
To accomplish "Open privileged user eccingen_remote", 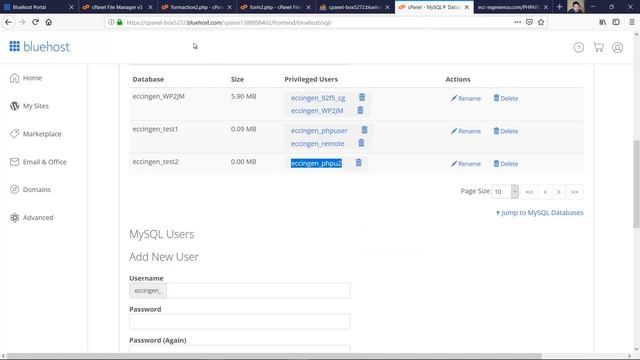I will click(x=317, y=144).
